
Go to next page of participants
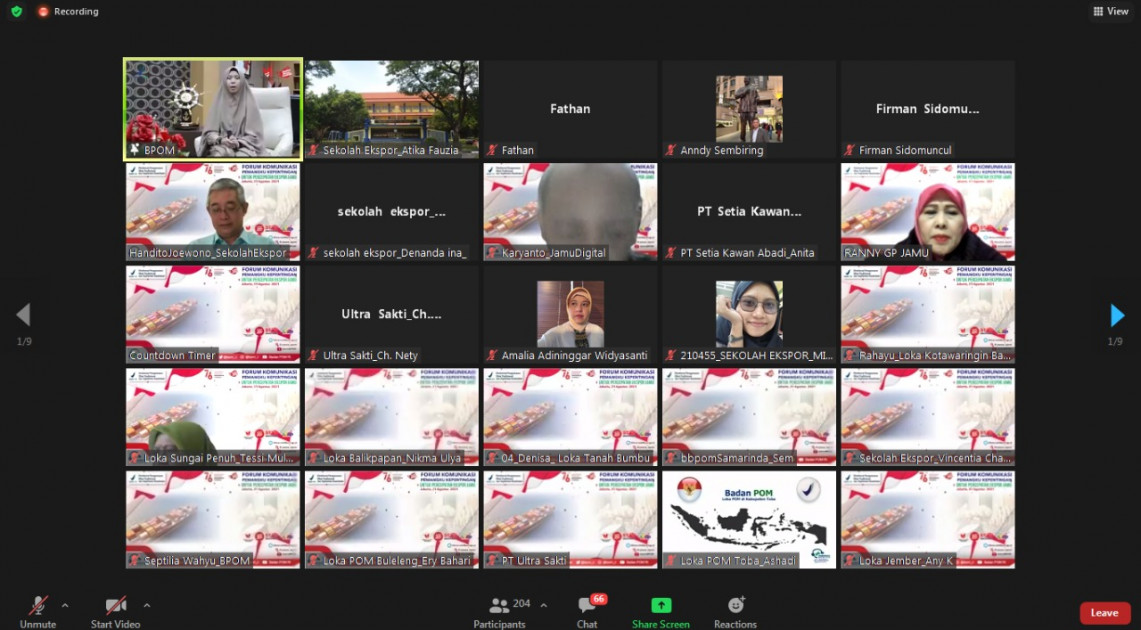(x=1117, y=316)
